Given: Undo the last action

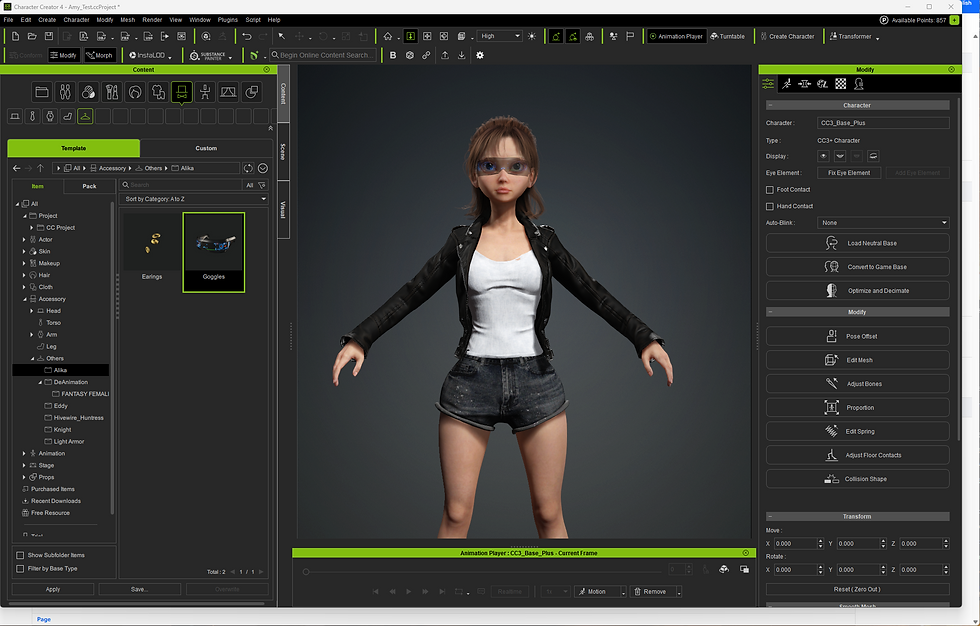Looking at the screenshot, I should [x=247, y=36].
